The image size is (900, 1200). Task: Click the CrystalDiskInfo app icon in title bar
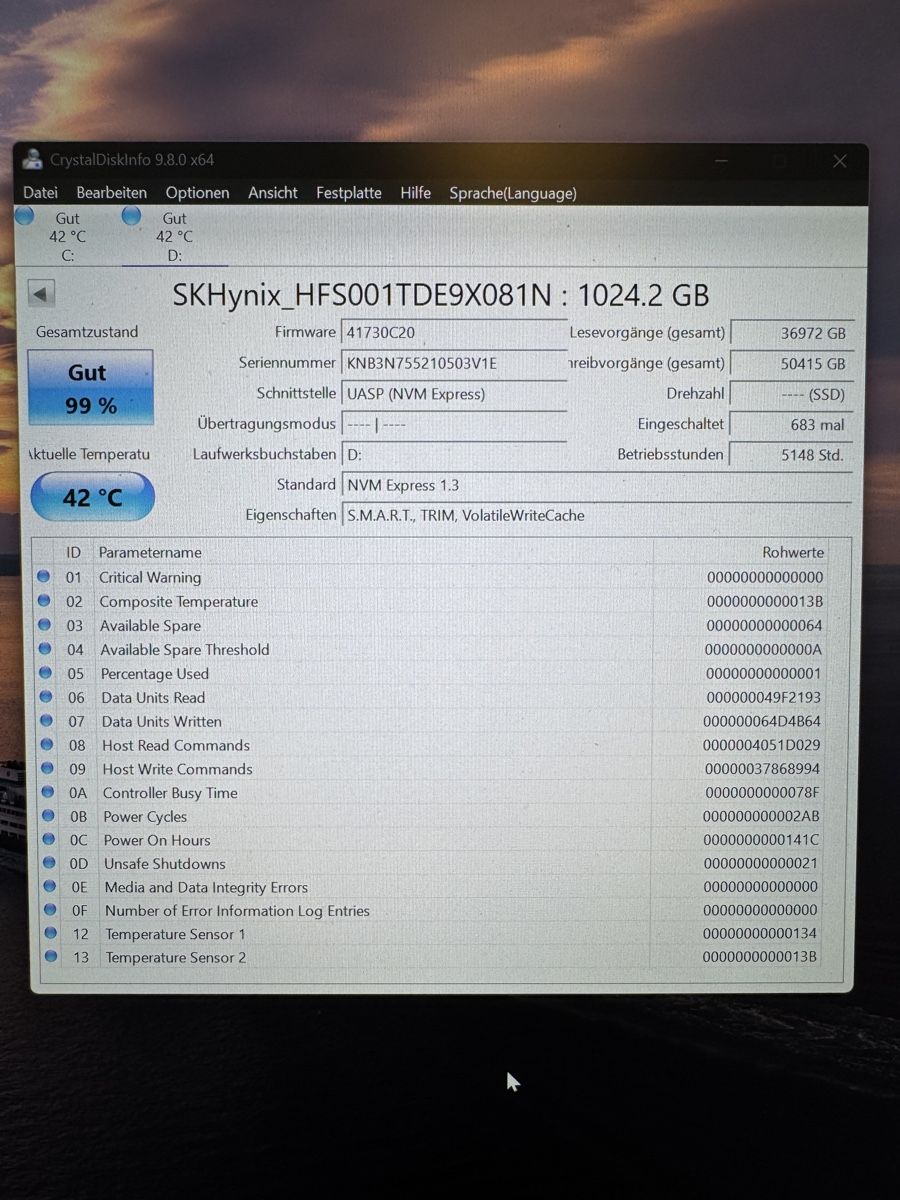(x=33, y=159)
